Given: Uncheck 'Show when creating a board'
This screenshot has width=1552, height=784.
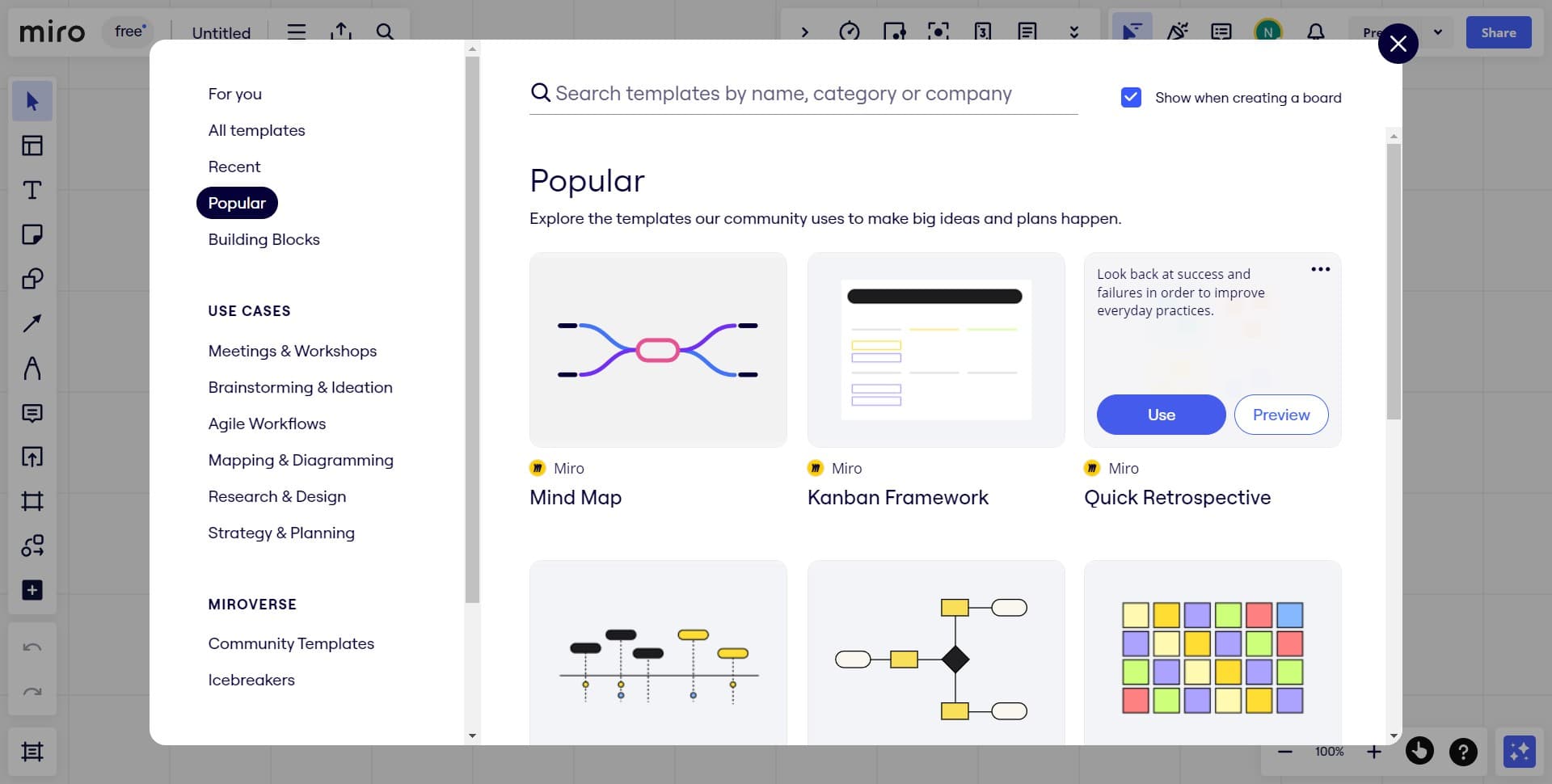Looking at the screenshot, I should tap(1131, 97).
